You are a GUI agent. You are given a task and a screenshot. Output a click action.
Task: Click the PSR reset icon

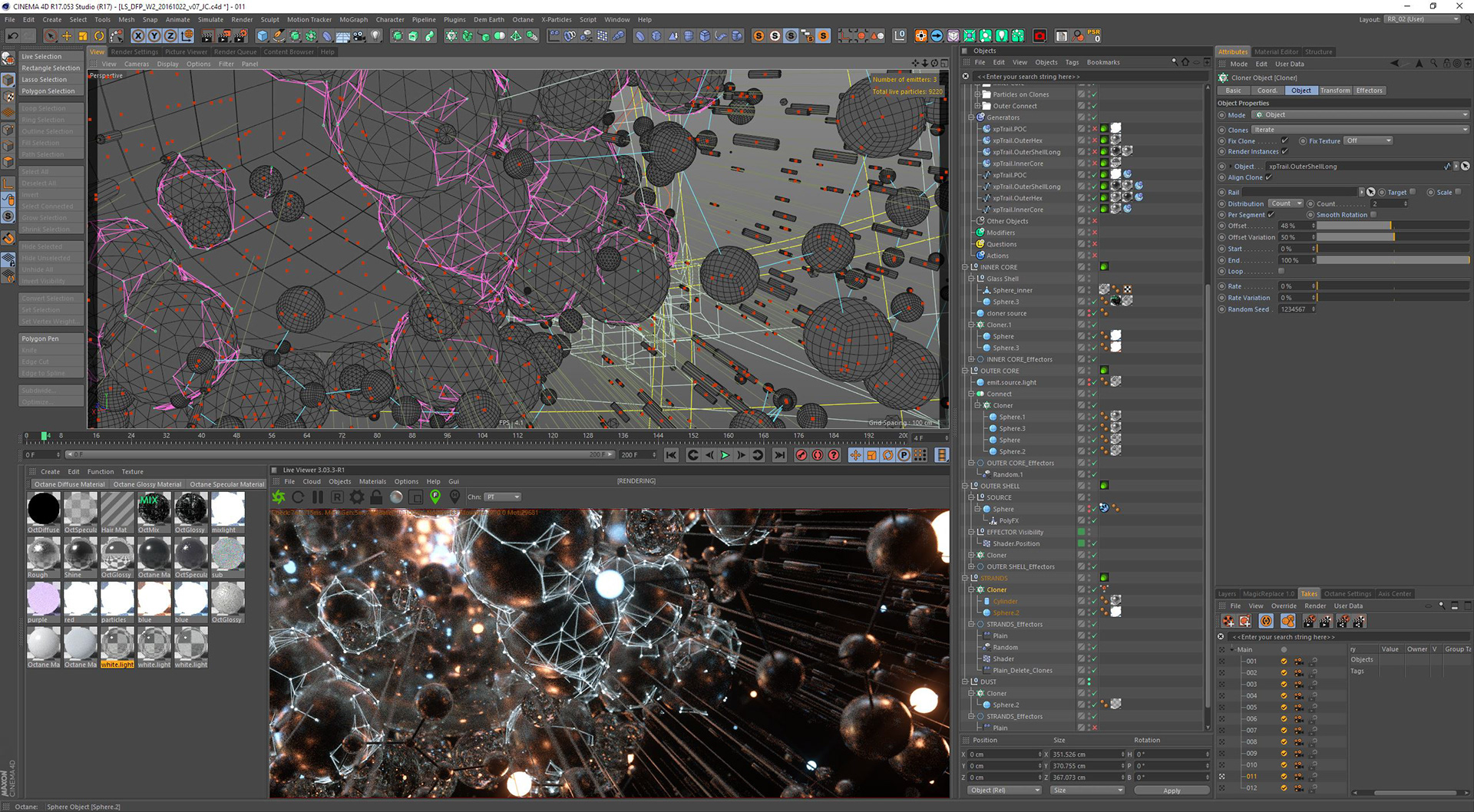(x=1094, y=35)
